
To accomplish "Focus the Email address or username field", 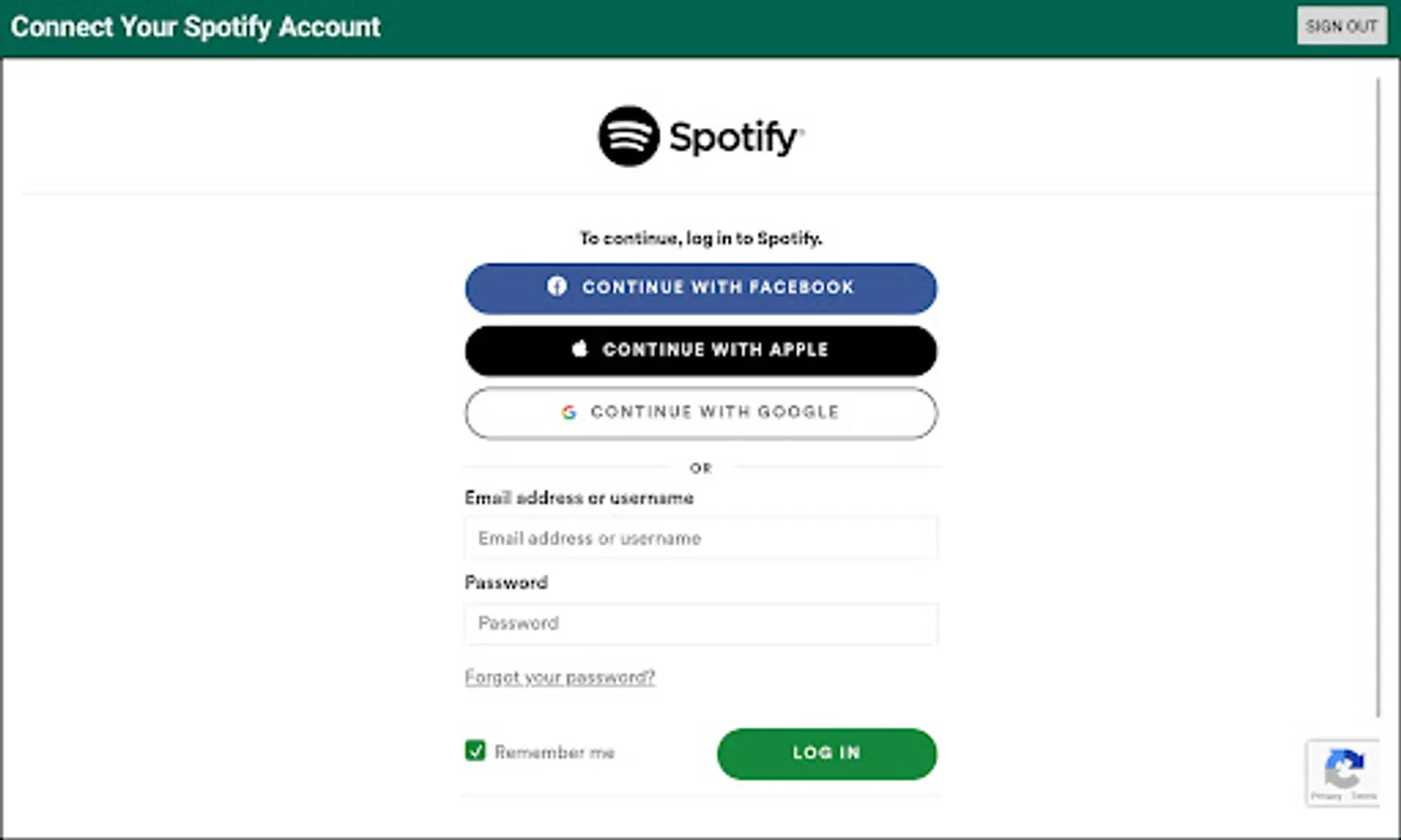I will pos(700,539).
